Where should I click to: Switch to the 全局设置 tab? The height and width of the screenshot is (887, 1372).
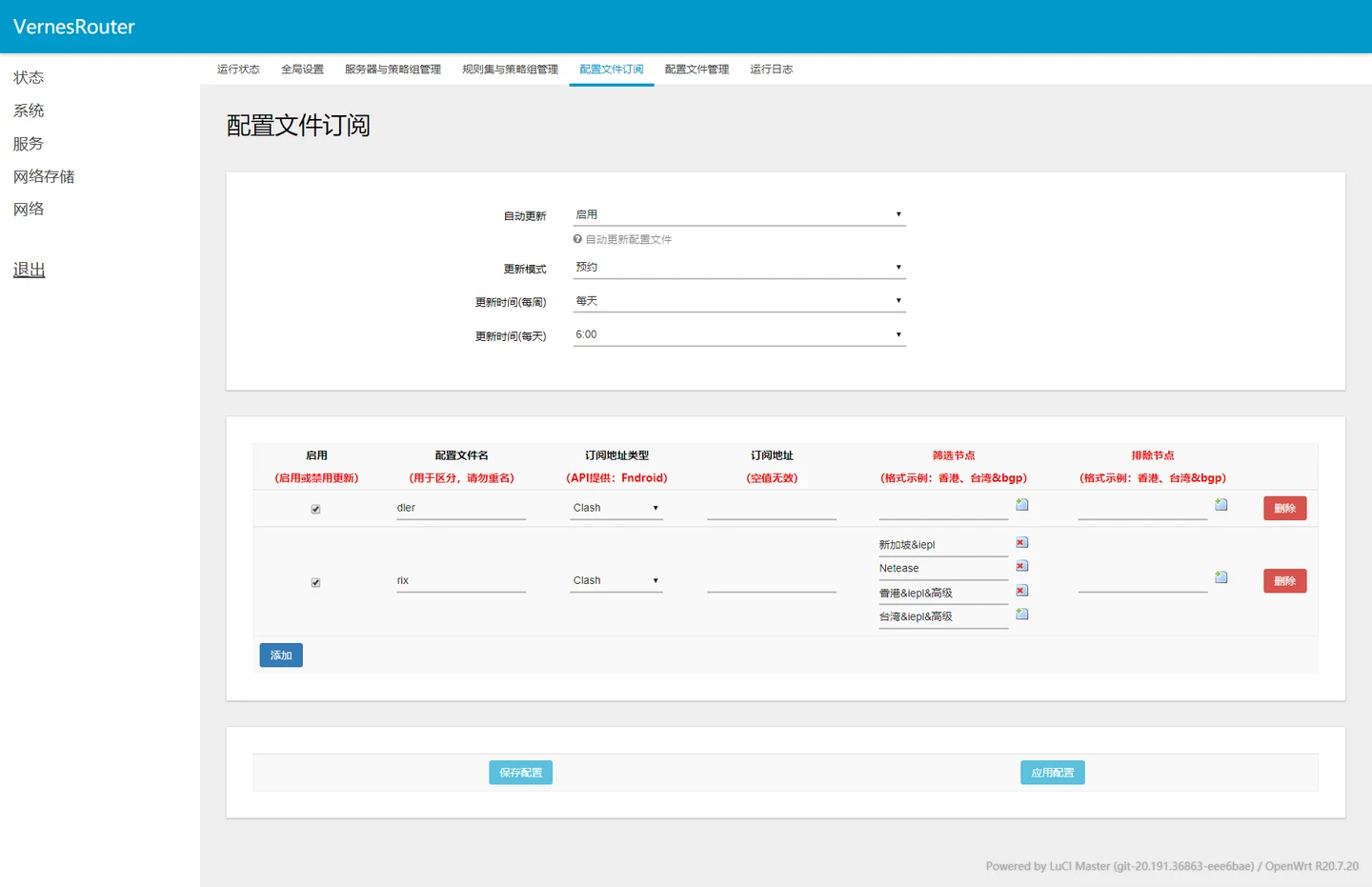[x=302, y=70]
